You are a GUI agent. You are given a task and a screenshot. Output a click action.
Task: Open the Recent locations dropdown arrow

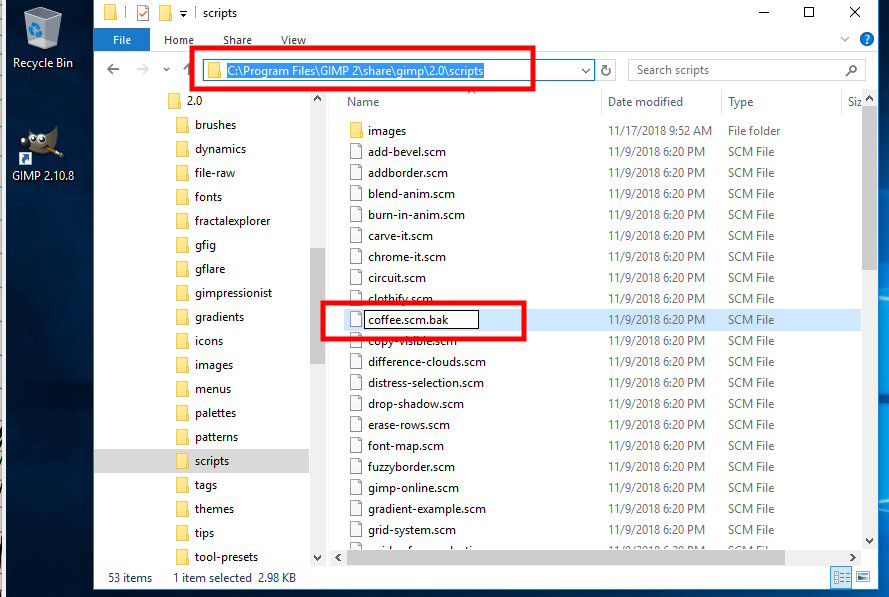(x=166, y=70)
